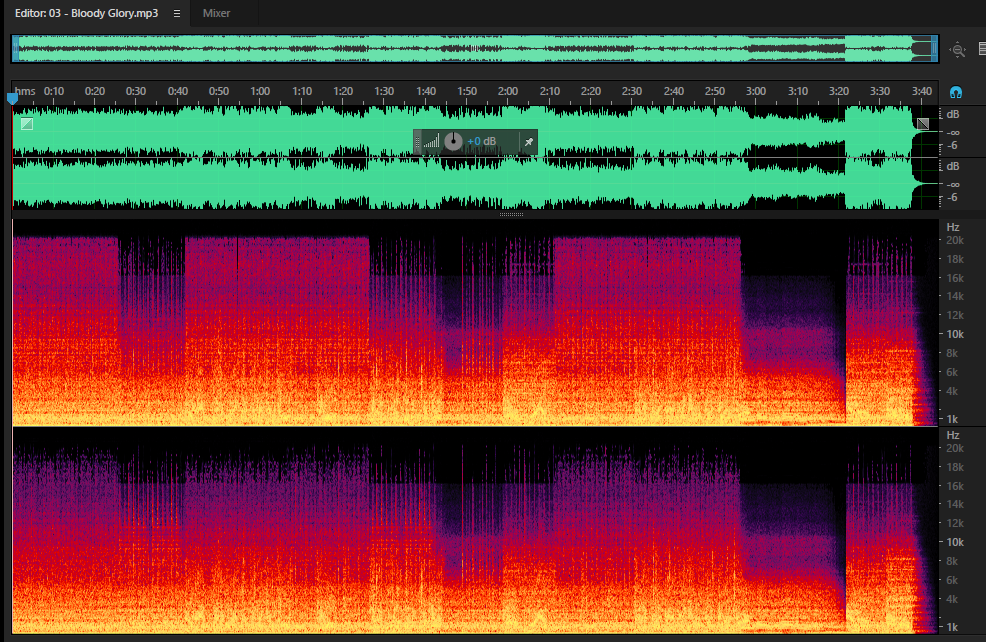Click the signal bars icon in the HUD
This screenshot has width=986, height=642.
(431, 142)
